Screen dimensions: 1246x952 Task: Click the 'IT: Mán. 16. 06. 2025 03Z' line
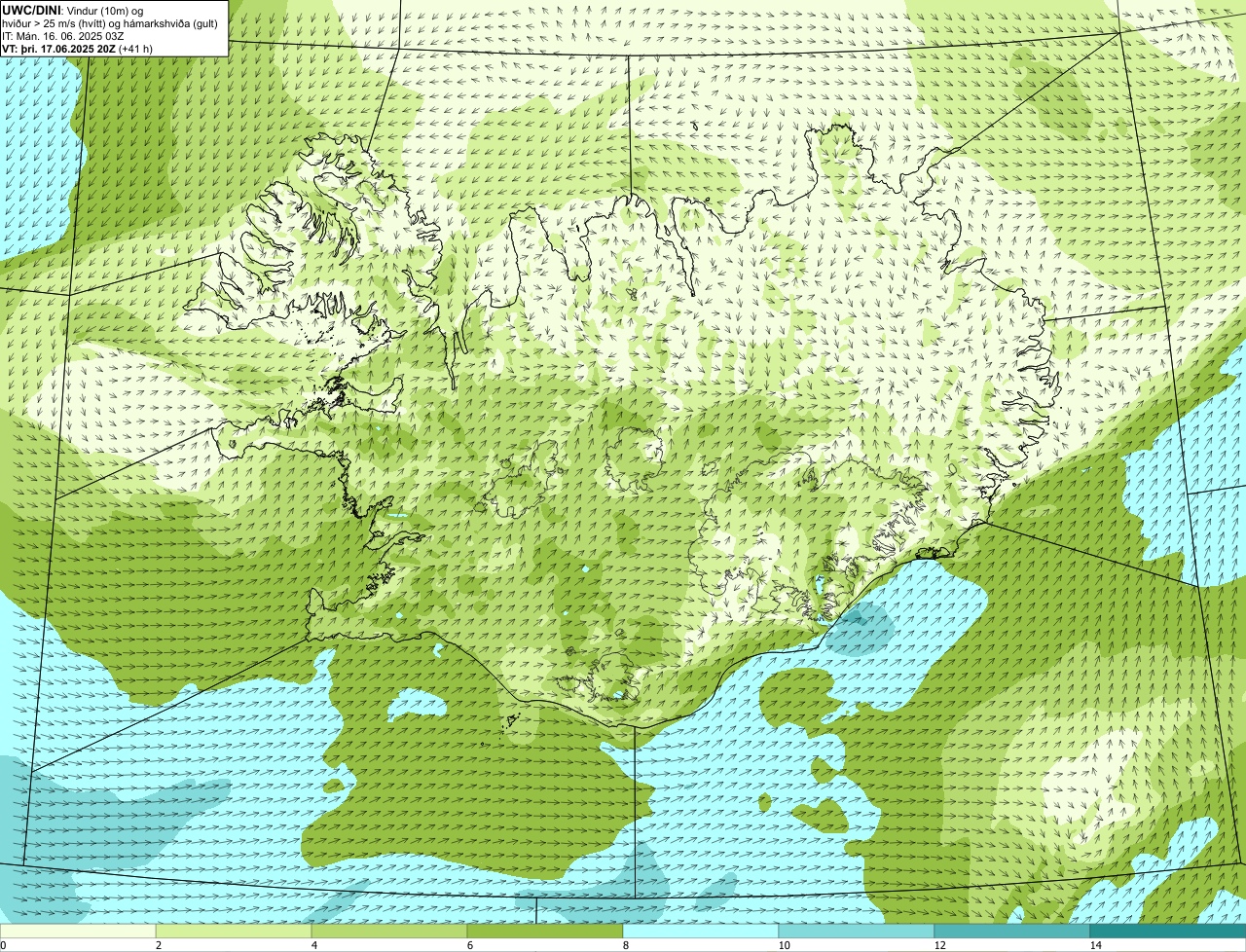pyautogui.click(x=65, y=35)
